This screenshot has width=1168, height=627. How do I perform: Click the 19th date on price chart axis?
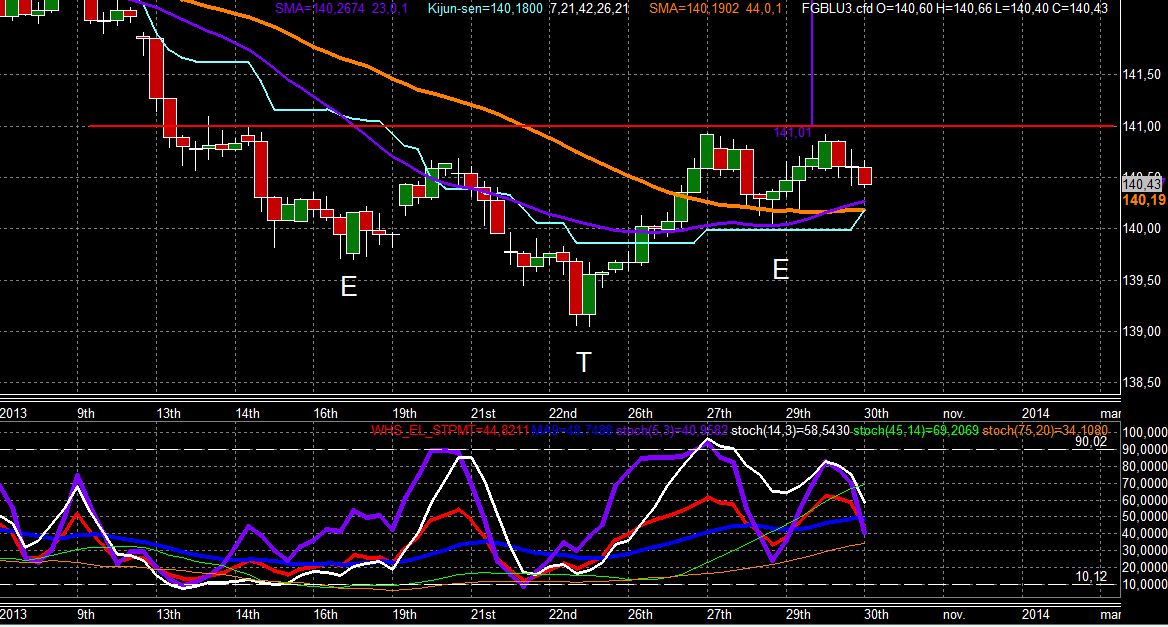(404, 413)
